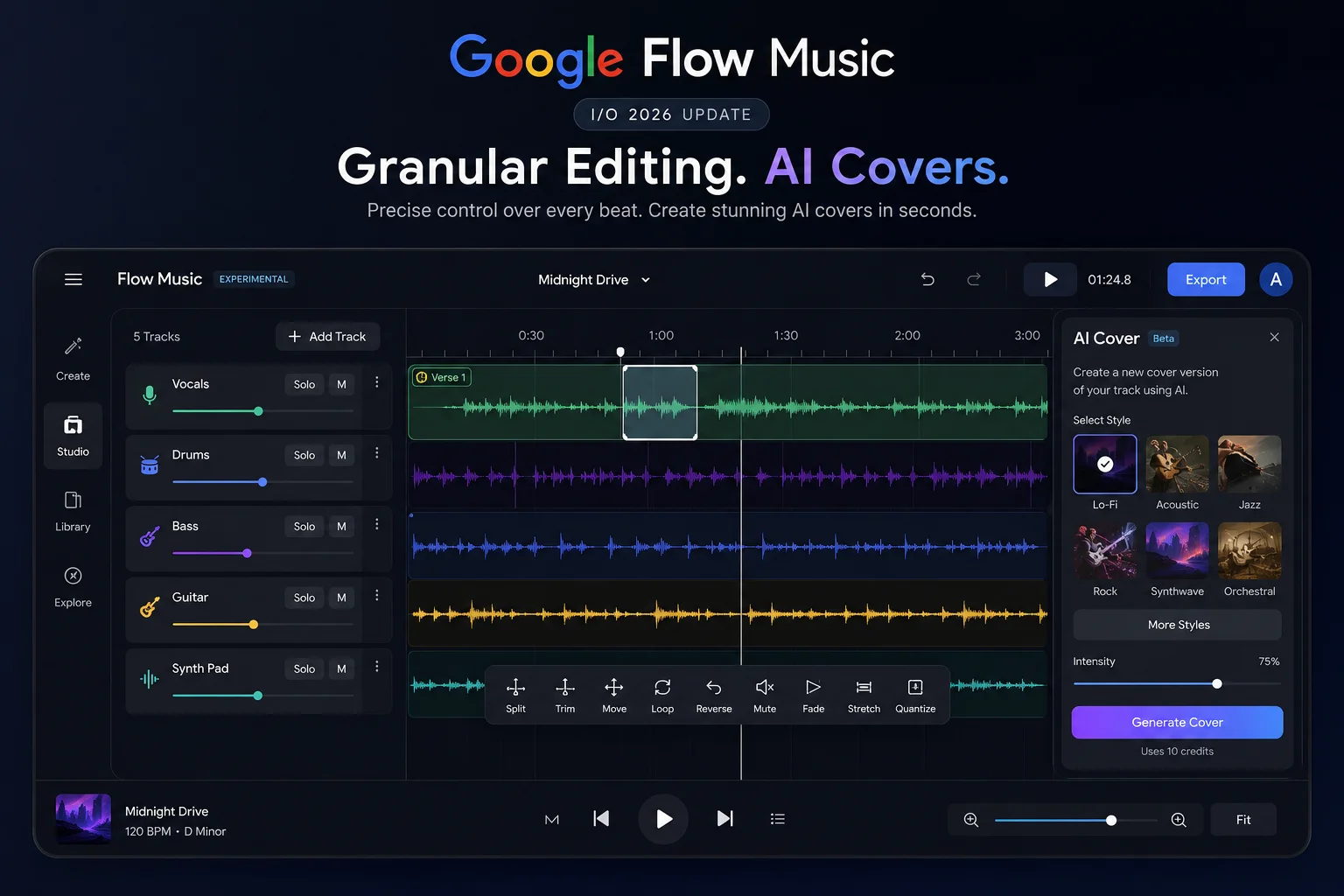Mute the Vocals track with M
The image size is (1344, 896).
341,384
